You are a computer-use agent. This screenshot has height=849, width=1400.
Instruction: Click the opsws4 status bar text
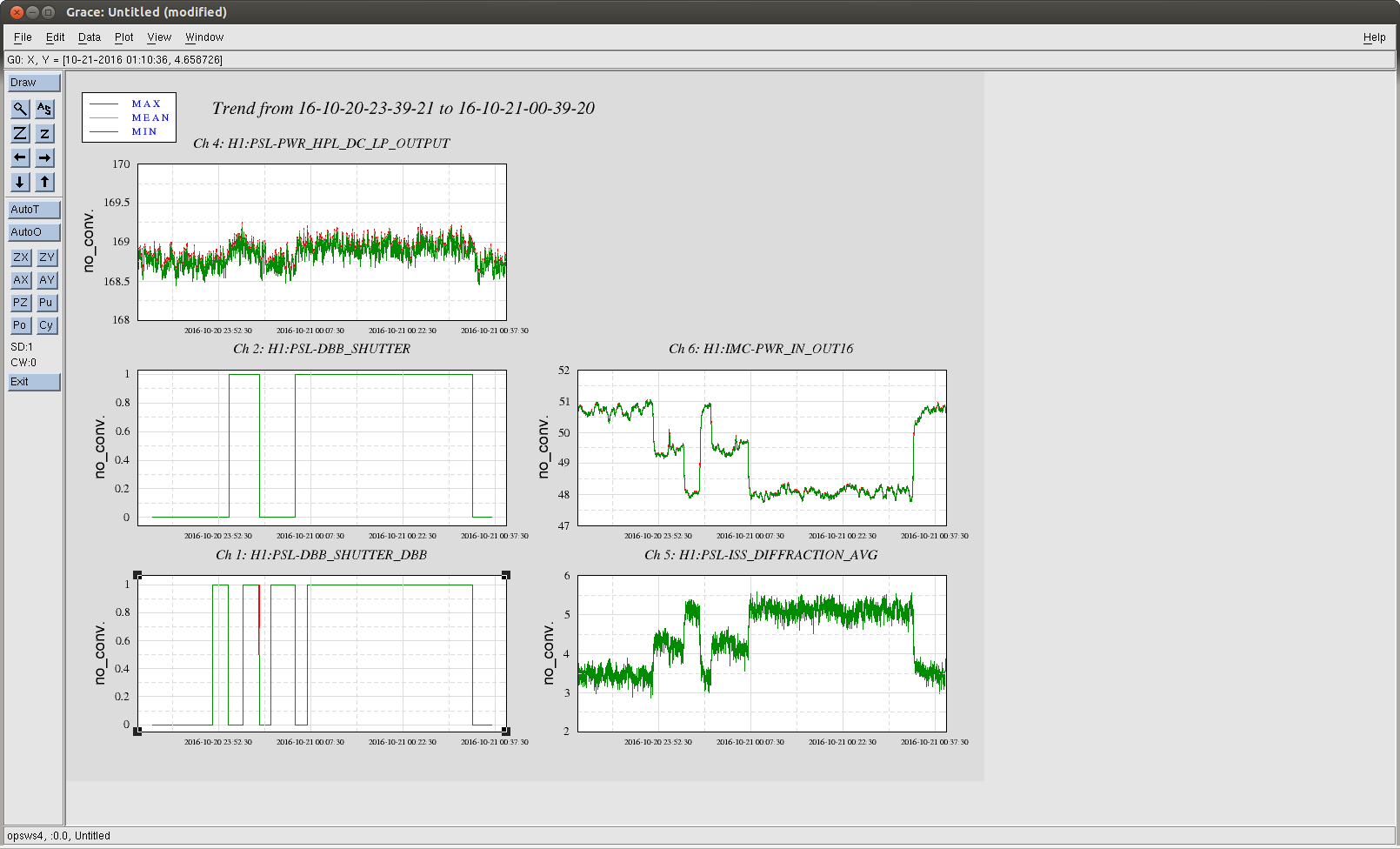click(x=58, y=836)
